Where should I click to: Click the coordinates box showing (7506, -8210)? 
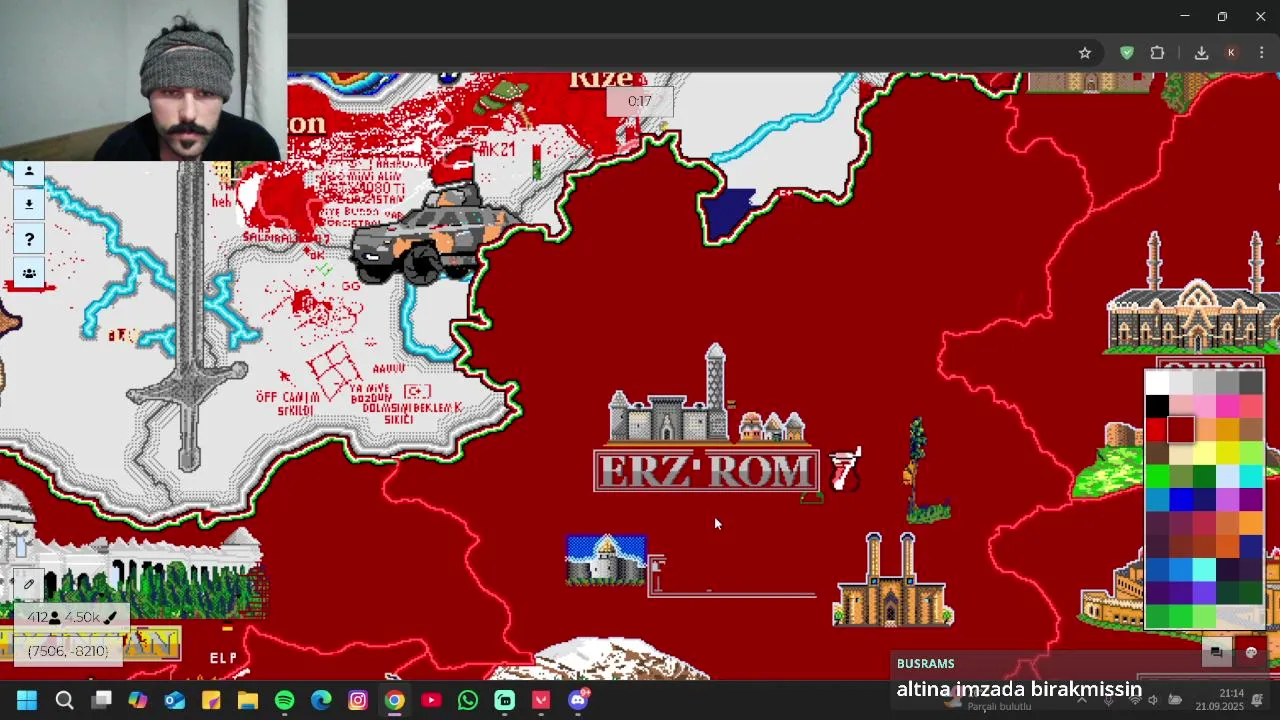tap(68, 651)
